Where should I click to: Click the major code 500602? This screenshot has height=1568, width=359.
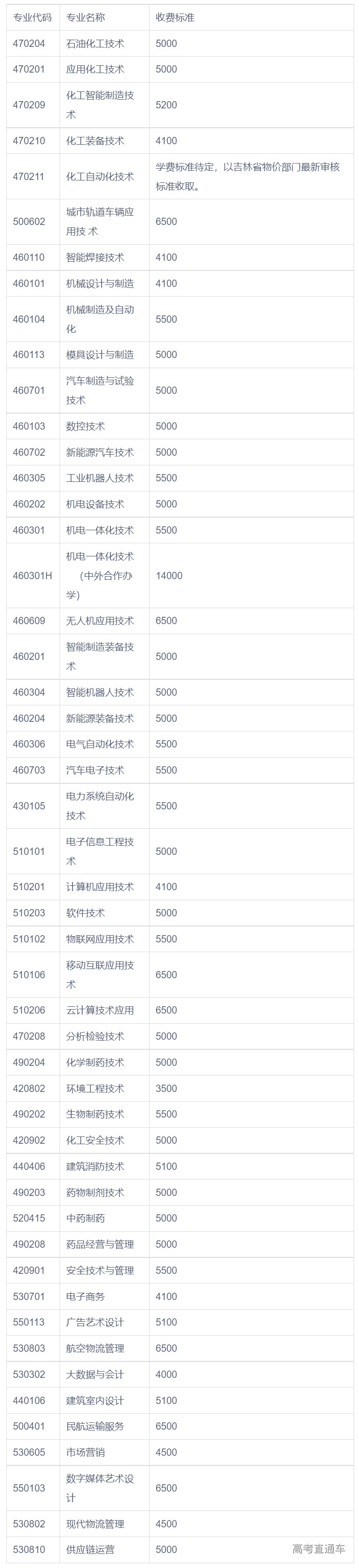point(29,222)
